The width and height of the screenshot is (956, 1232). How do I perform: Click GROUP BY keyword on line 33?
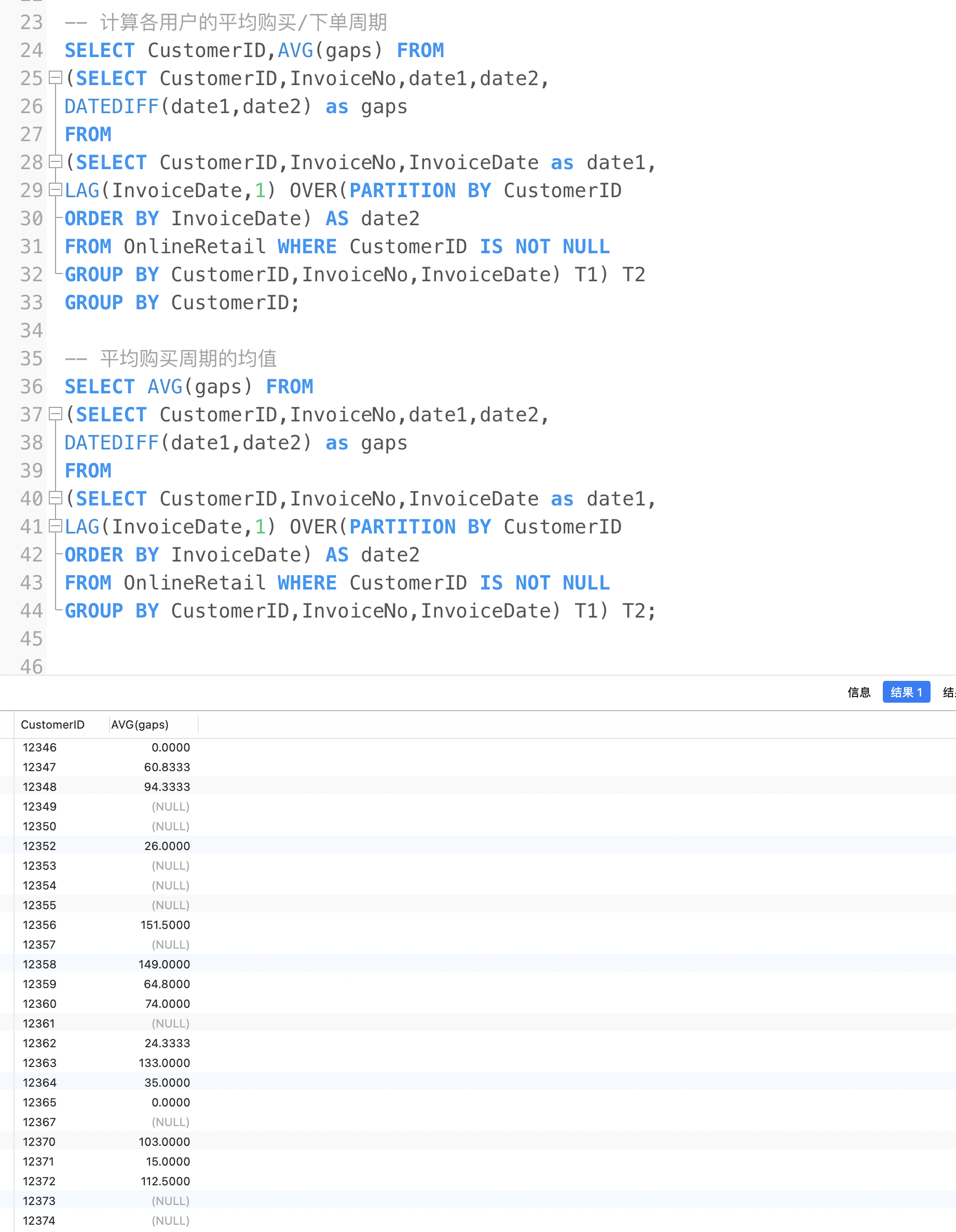click(x=112, y=303)
